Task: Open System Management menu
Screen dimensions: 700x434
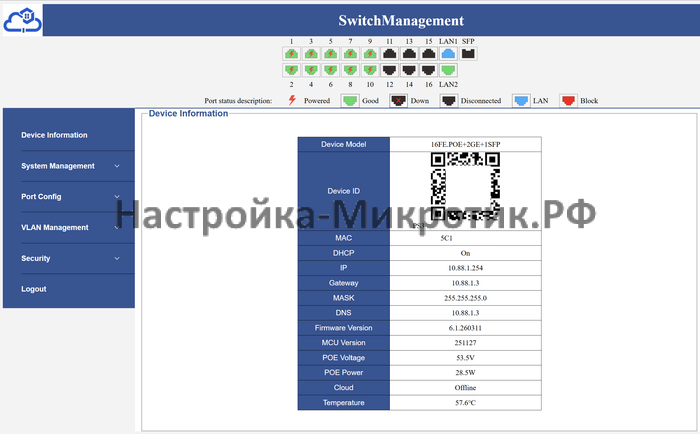Action: pyautogui.click(x=58, y=166)
